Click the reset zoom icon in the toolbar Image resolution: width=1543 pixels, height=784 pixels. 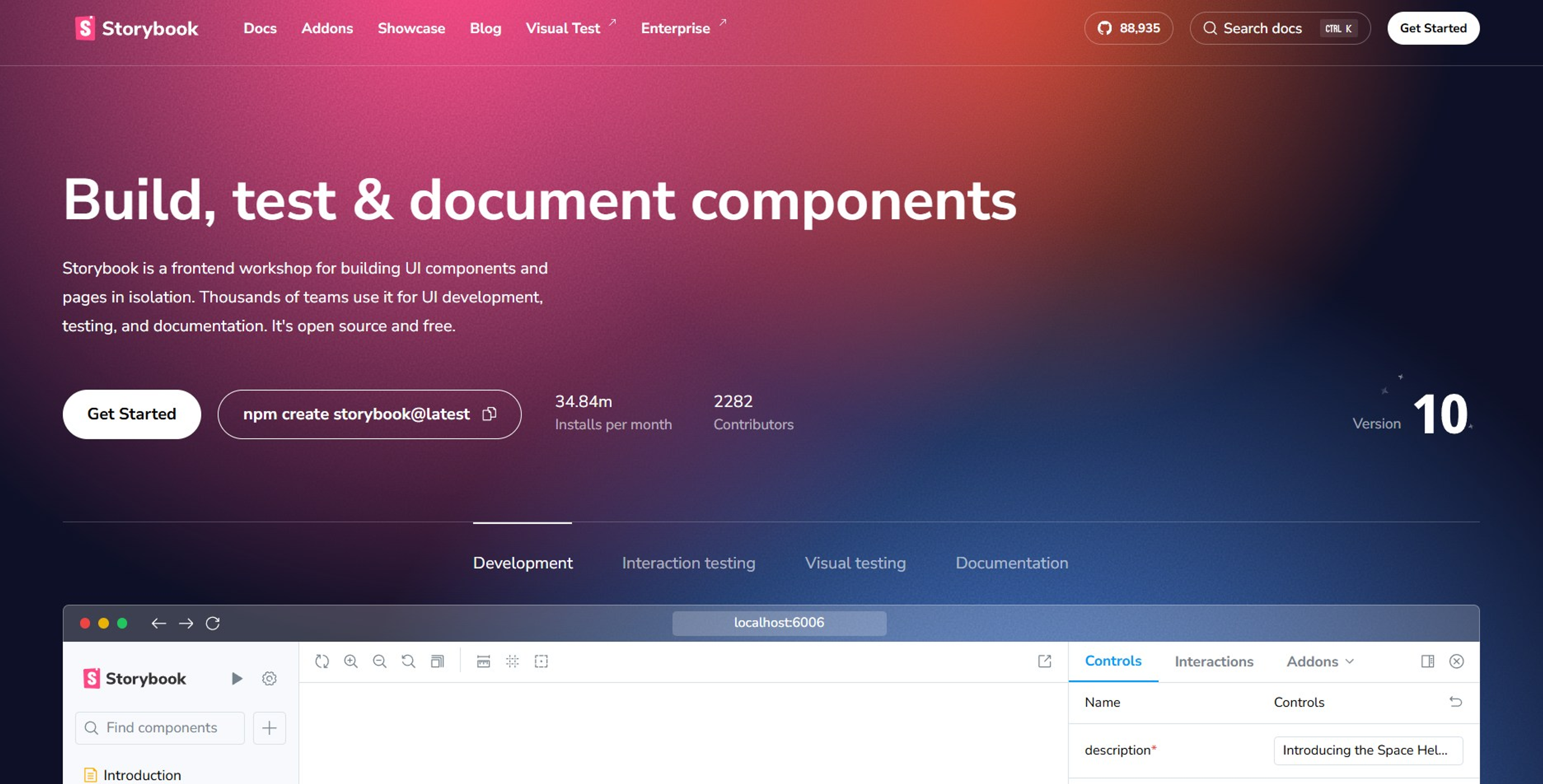409,661
